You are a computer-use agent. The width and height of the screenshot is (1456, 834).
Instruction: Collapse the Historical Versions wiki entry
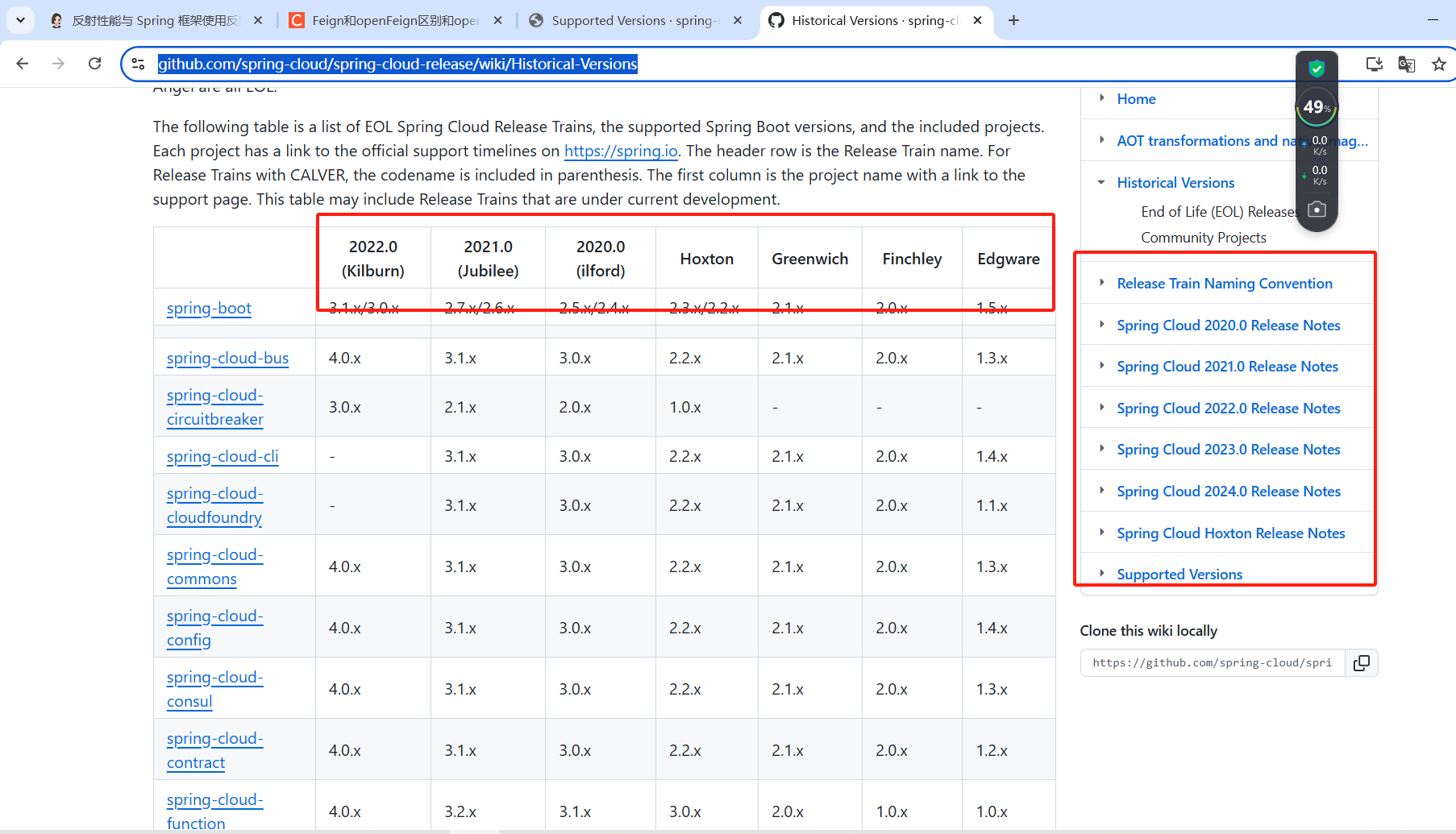(1102, 182)
